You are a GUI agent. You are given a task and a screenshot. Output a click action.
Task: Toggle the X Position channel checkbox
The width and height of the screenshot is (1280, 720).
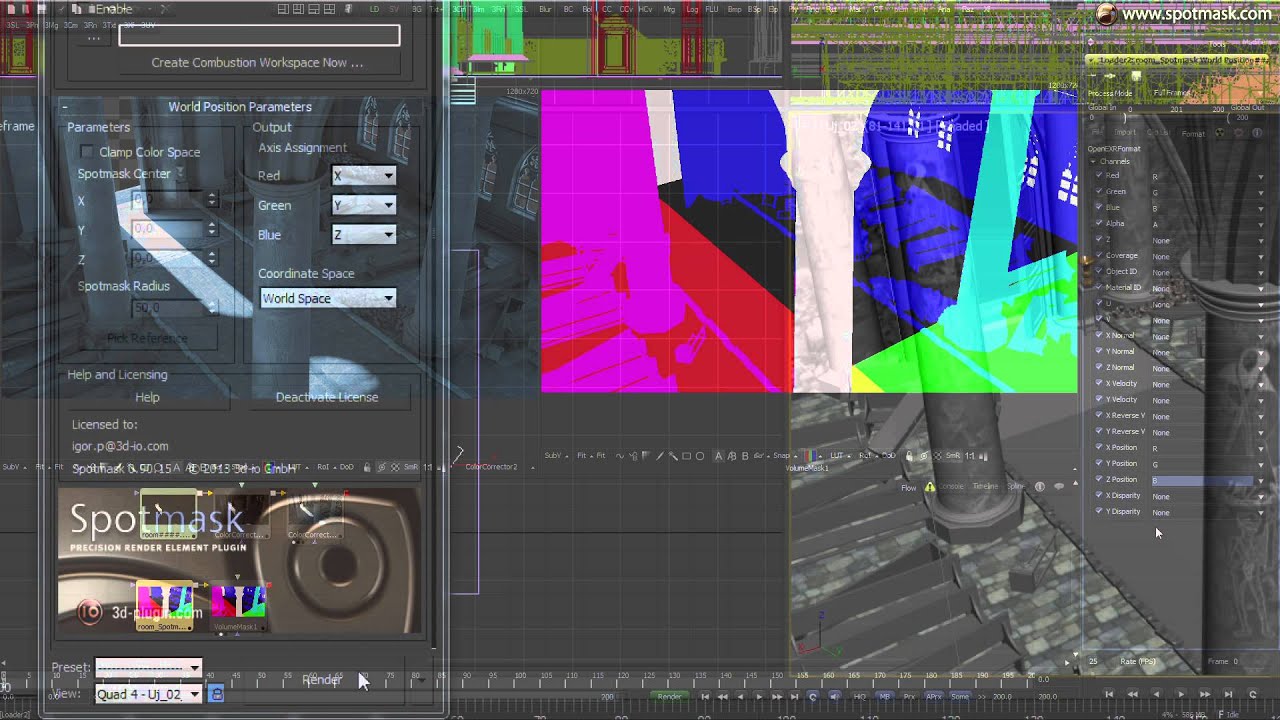(1099, 448)
